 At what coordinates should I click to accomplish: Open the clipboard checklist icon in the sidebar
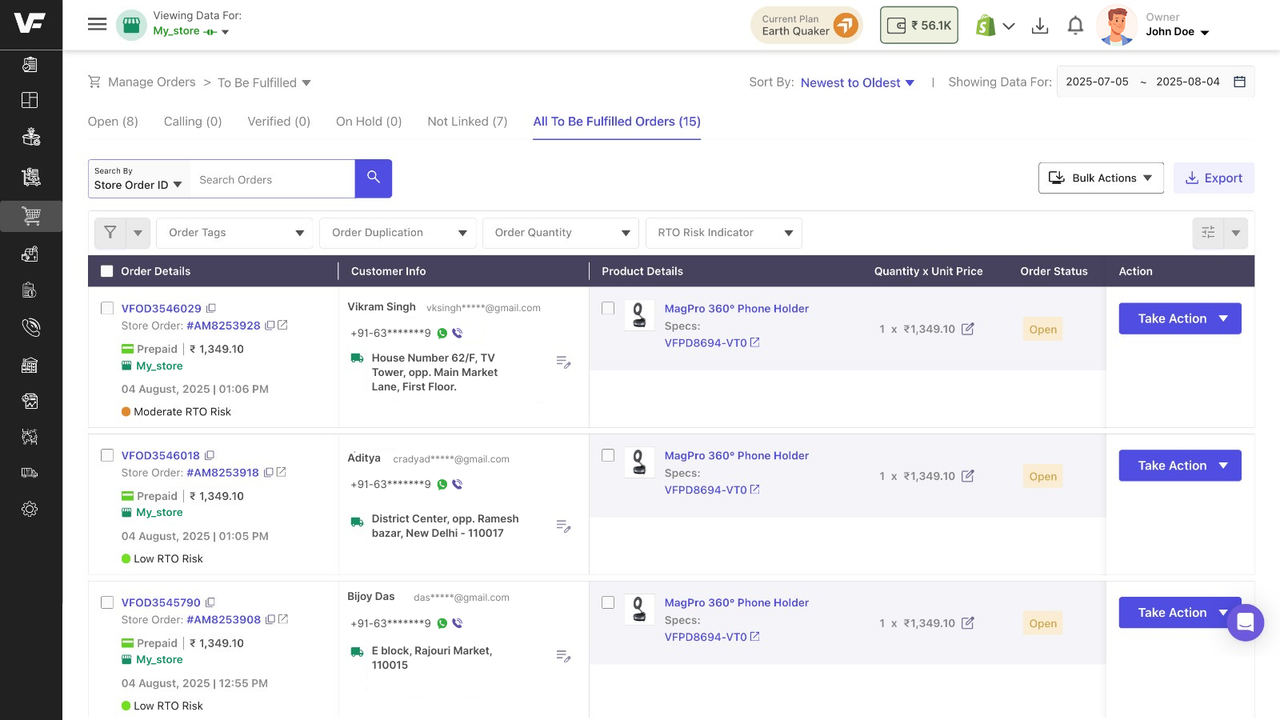(30, 65)
